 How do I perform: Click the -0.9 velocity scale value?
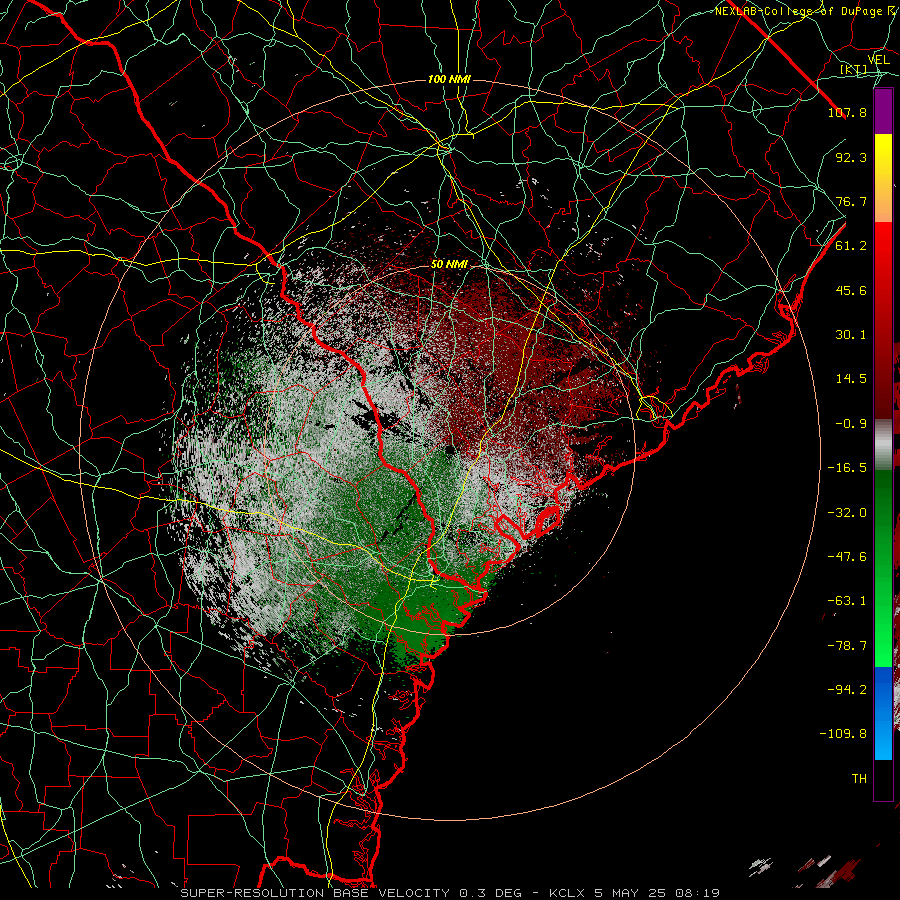click(851, 424)
